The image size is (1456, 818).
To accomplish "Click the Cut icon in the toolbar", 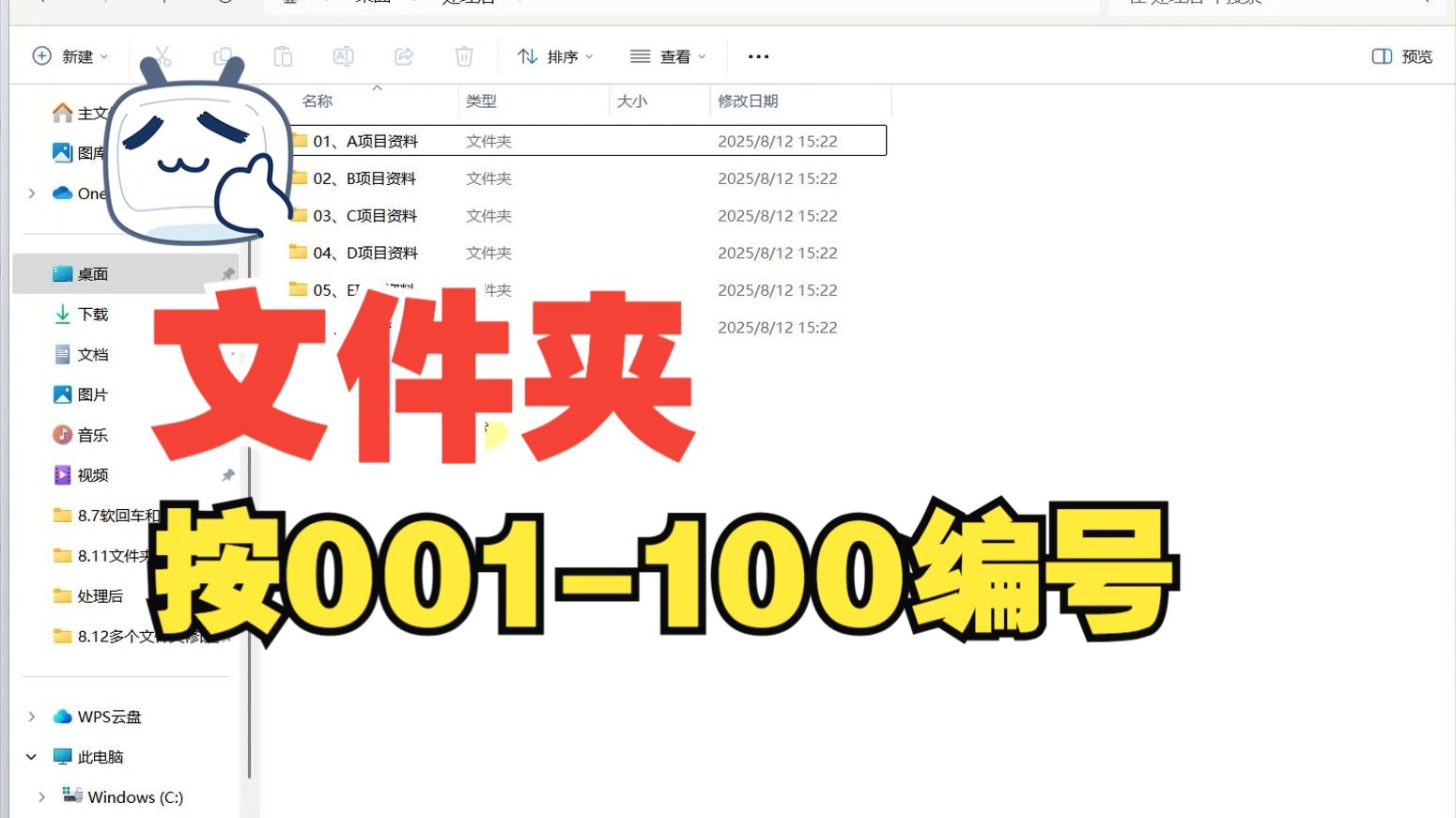I will click(163, 55).
